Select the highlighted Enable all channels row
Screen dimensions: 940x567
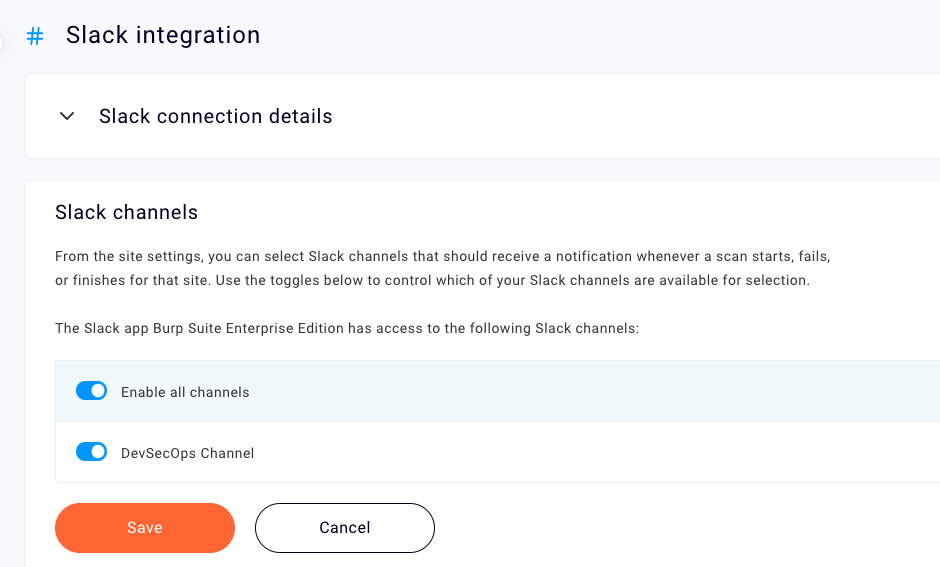pyautogui.click(x=600, y=391)
